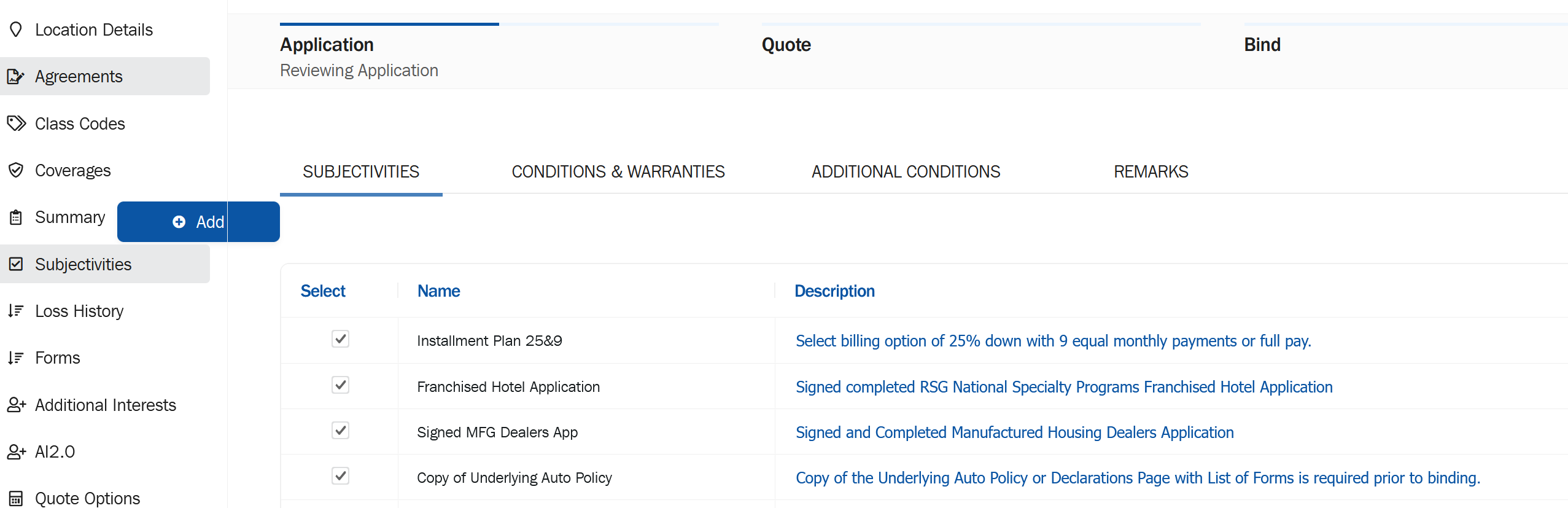Select the Application progress step

click(327, 45)
